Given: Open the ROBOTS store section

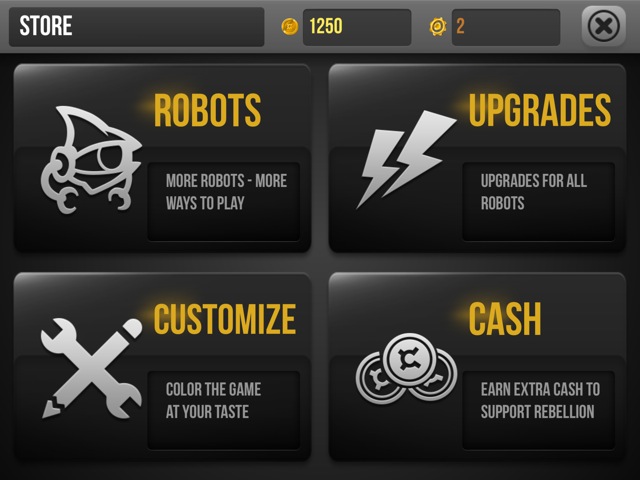Looking at the screenshot, I should pos(162,158).
